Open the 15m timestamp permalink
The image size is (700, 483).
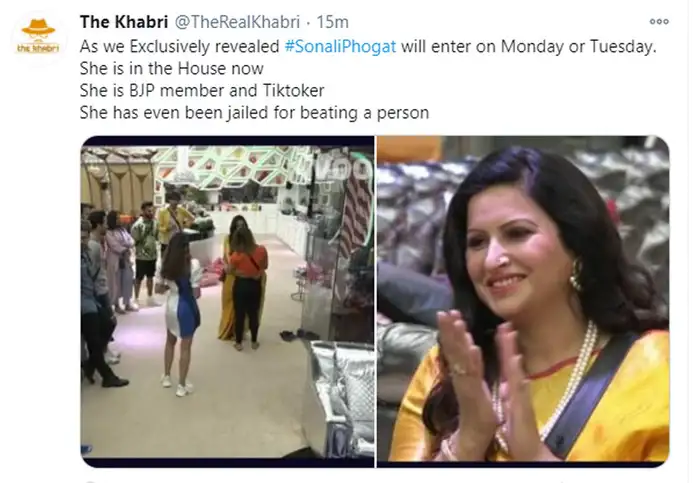(x=332, y=22)
